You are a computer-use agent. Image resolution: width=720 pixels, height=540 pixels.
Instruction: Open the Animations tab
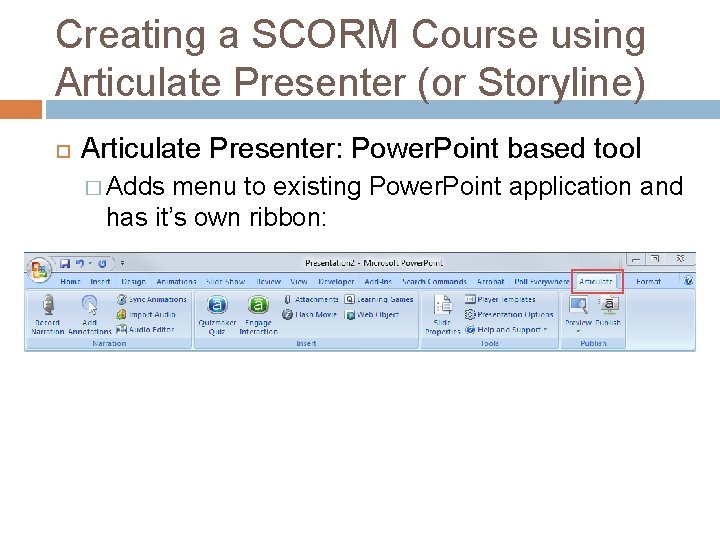[176, 281]
